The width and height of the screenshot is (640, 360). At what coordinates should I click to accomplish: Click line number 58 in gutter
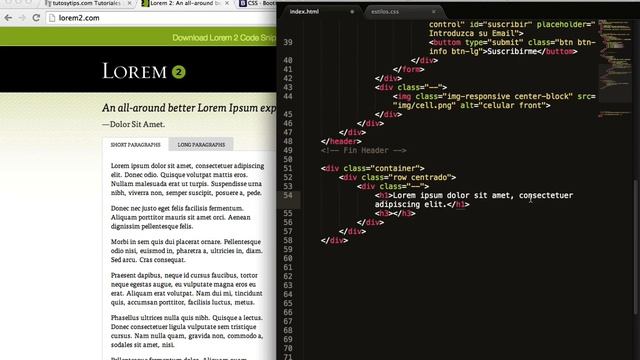[x=288, y=240]
